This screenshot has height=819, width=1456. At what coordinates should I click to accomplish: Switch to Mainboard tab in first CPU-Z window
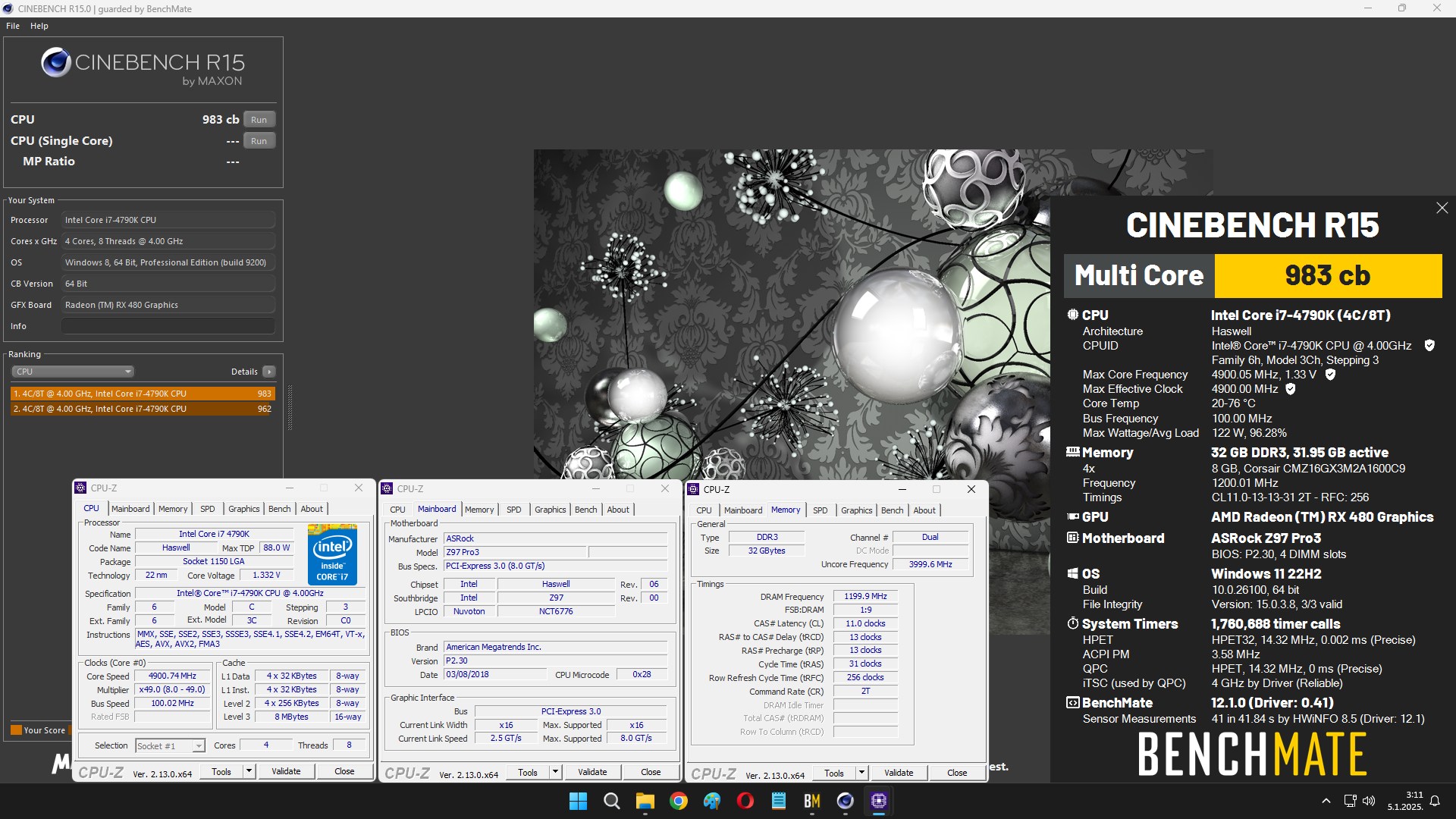click(130, 509)
